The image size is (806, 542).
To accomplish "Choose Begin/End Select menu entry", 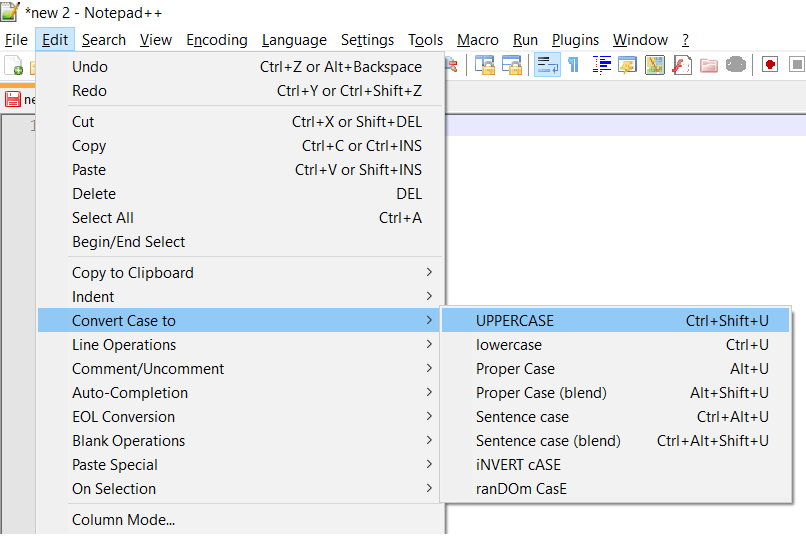I will click(x=241, y=242).
